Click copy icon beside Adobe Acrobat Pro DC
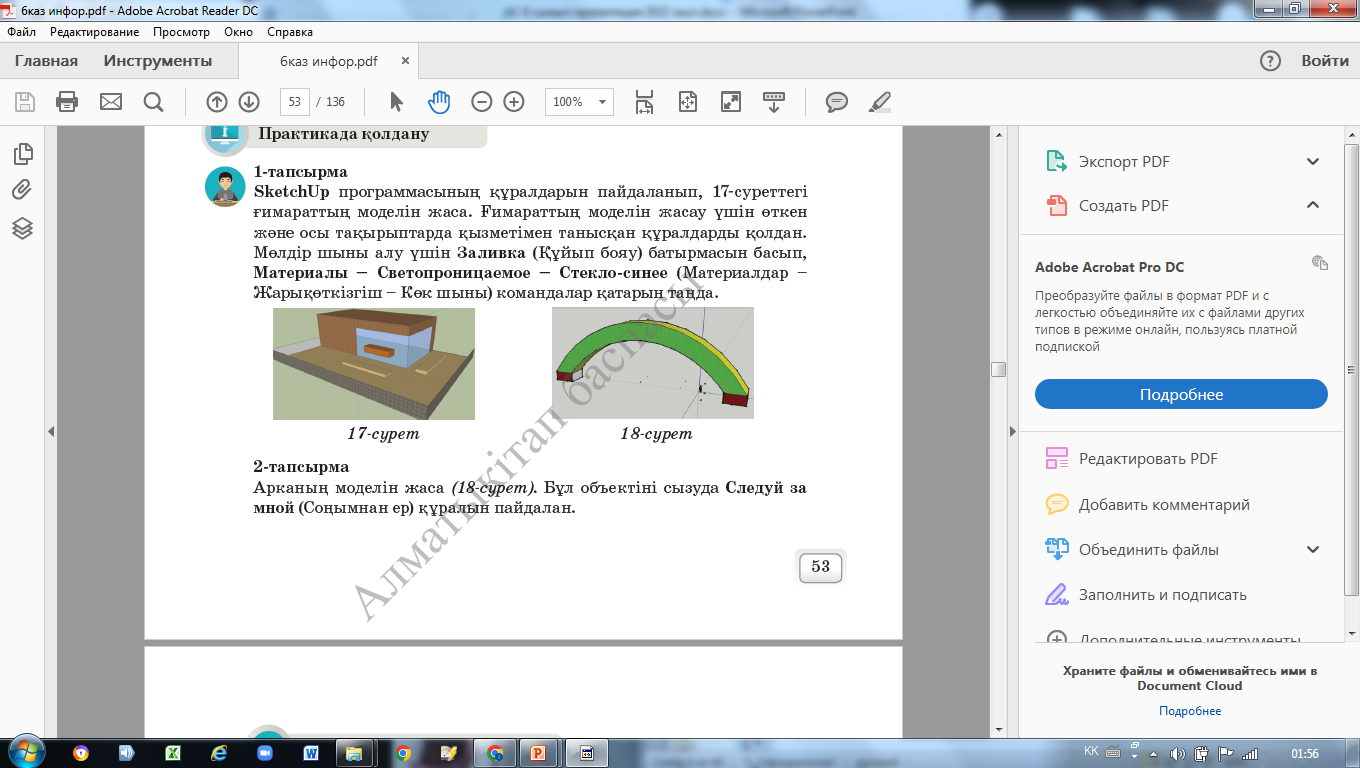 (x=1320, y=263)
